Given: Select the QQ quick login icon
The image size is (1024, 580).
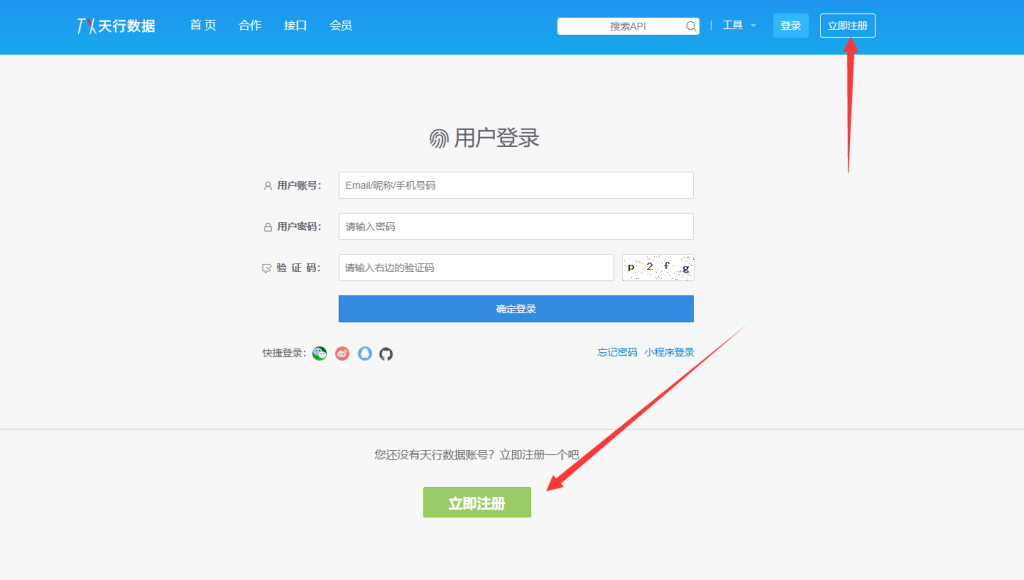Looking at the screenshot, I should pos(364,353).
